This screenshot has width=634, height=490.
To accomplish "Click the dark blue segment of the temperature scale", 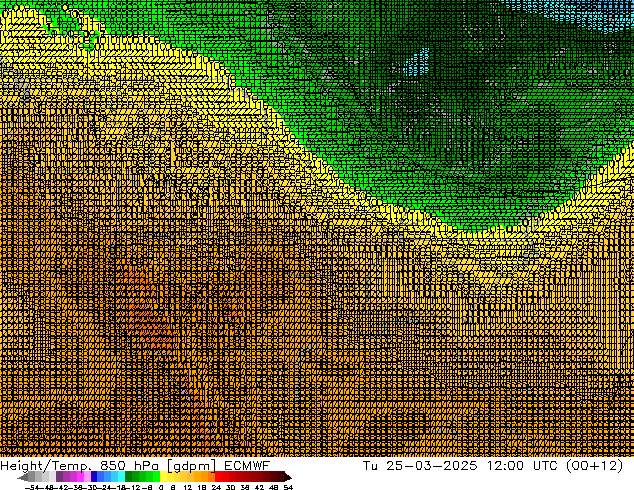I will click(94, 477).
